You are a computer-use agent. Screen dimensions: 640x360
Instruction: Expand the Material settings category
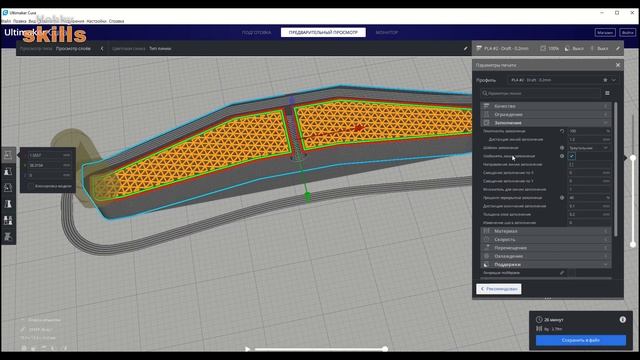[x=546, y=231]
